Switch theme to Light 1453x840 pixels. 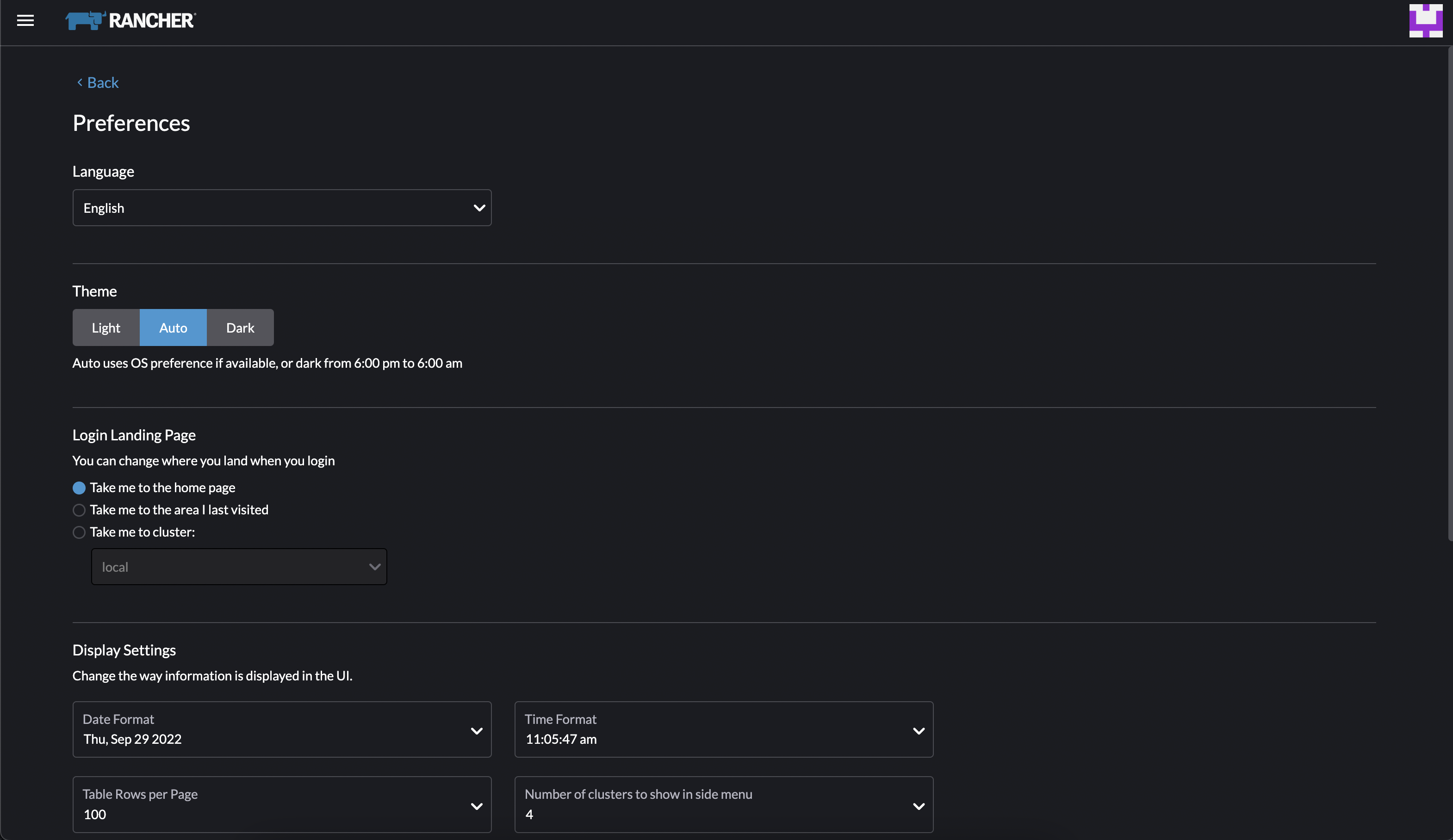[x=106, y=327]
